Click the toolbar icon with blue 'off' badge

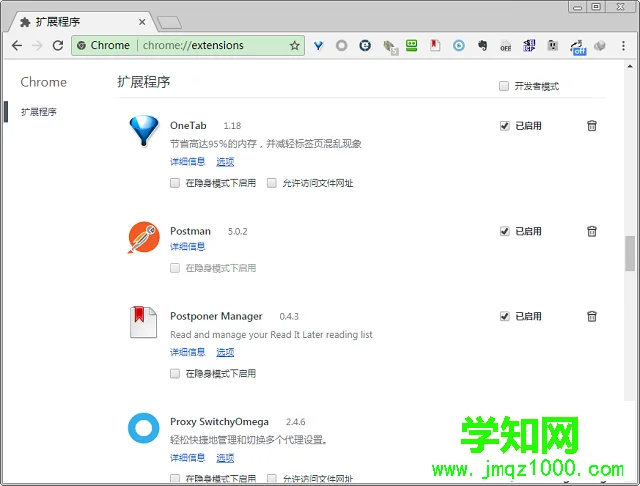578,47
